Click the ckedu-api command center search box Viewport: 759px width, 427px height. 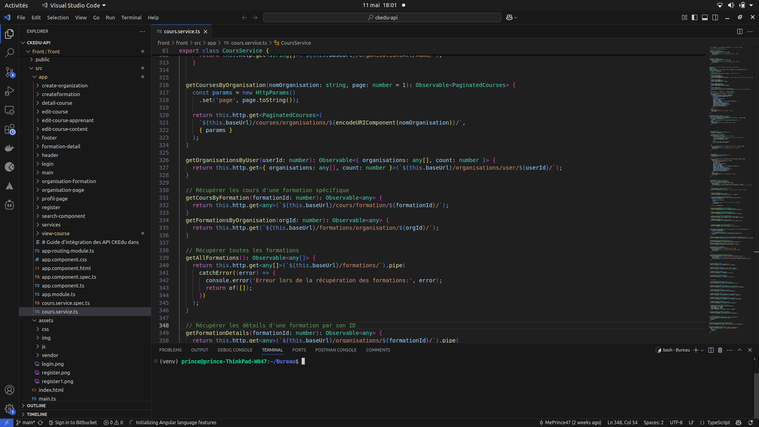point(382,17)
